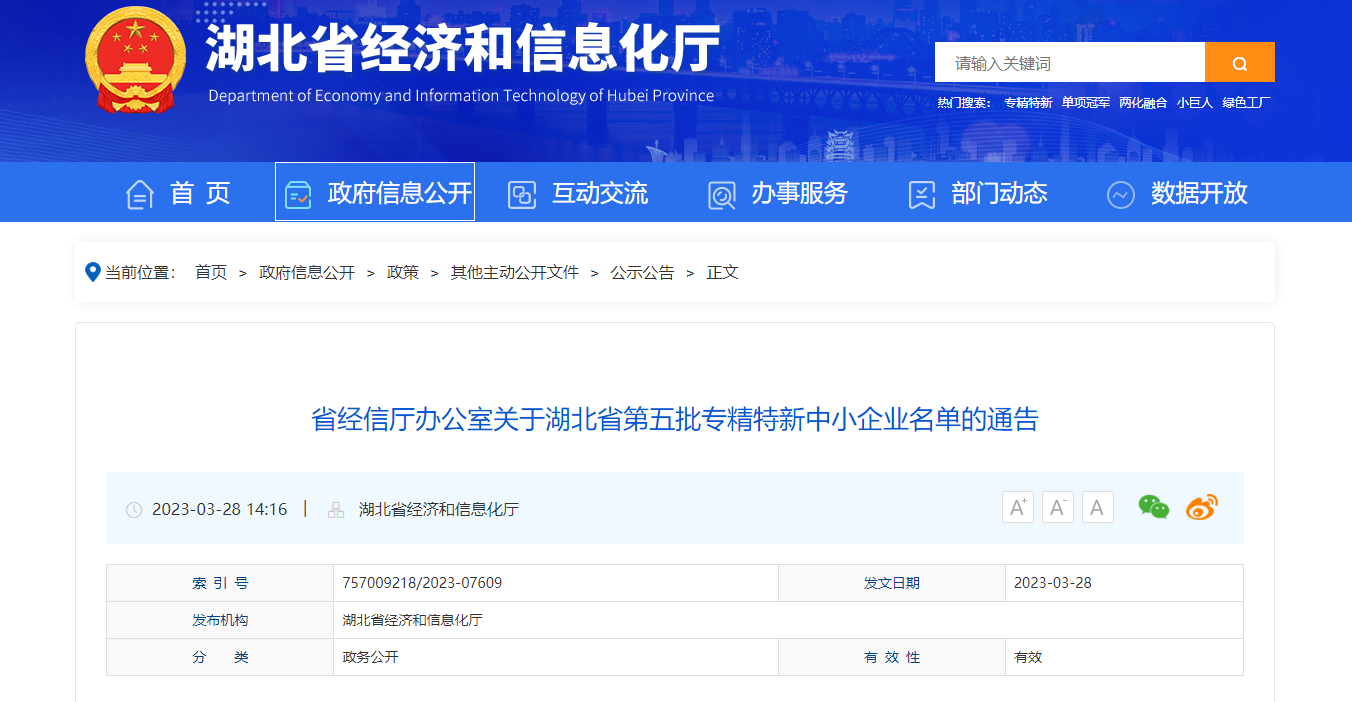Click hot search term 两化融合
Image resolution: width=1352 pixels, height=702 pixels.
pyautogui.click(x=1143, y=102)
